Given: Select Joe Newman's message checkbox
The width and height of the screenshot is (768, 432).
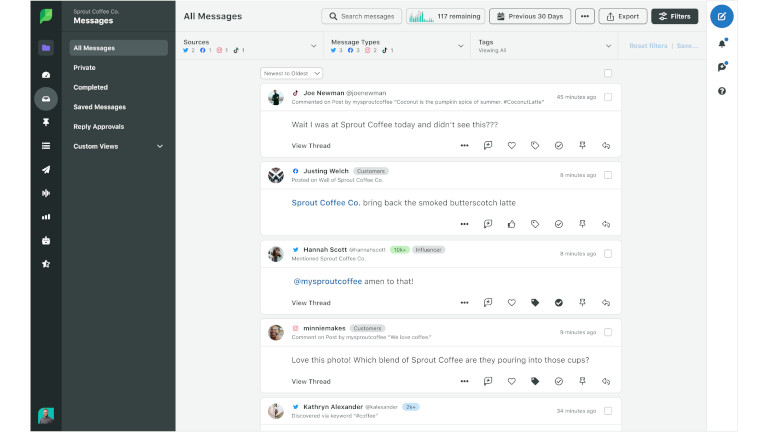Looking at the screenshot, I should [x=608, y=97].
